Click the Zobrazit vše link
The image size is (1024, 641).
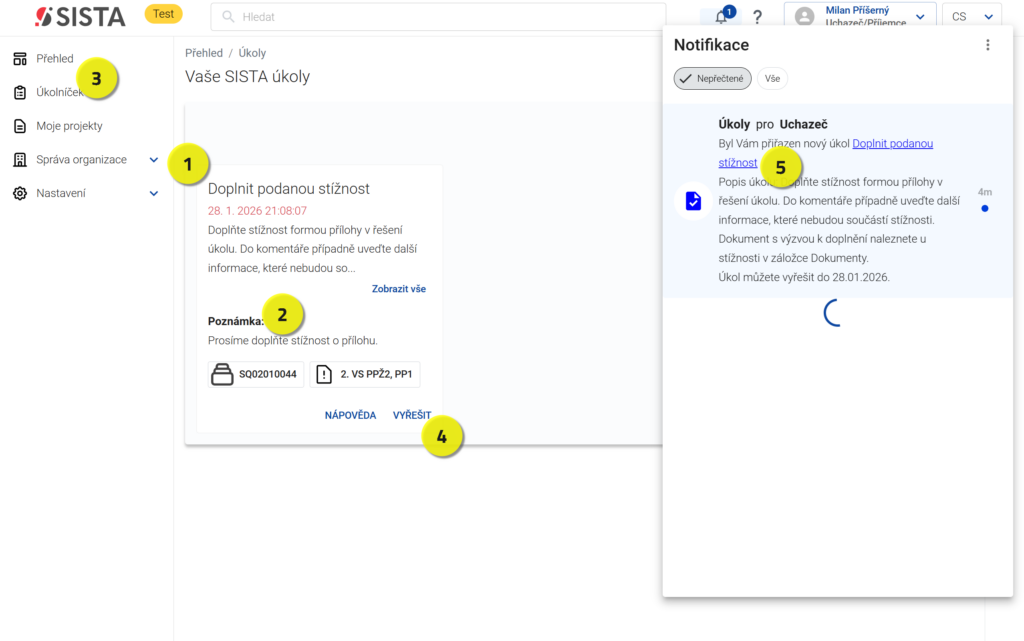point(398,289)
